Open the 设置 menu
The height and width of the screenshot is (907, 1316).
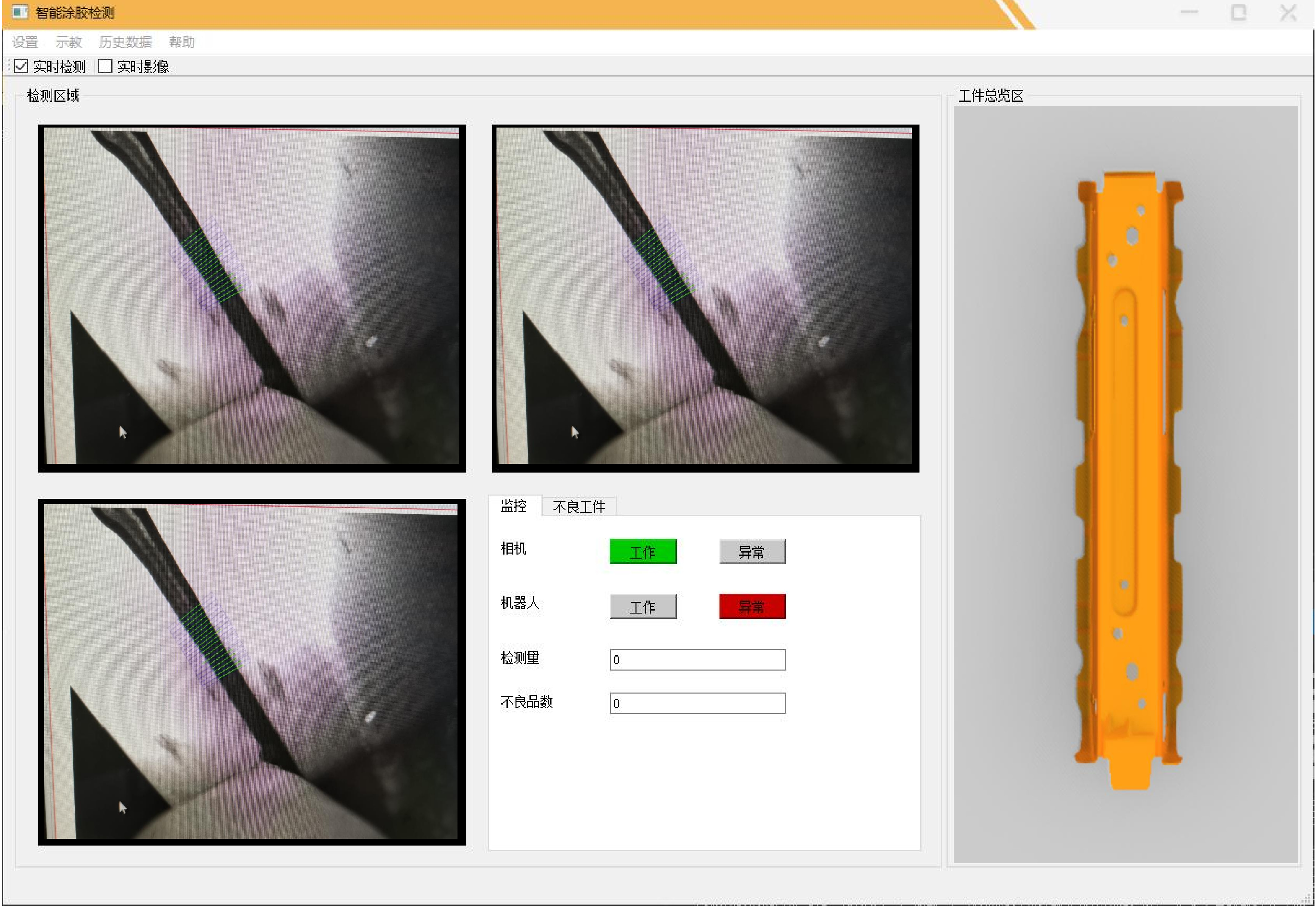[25, 42]
